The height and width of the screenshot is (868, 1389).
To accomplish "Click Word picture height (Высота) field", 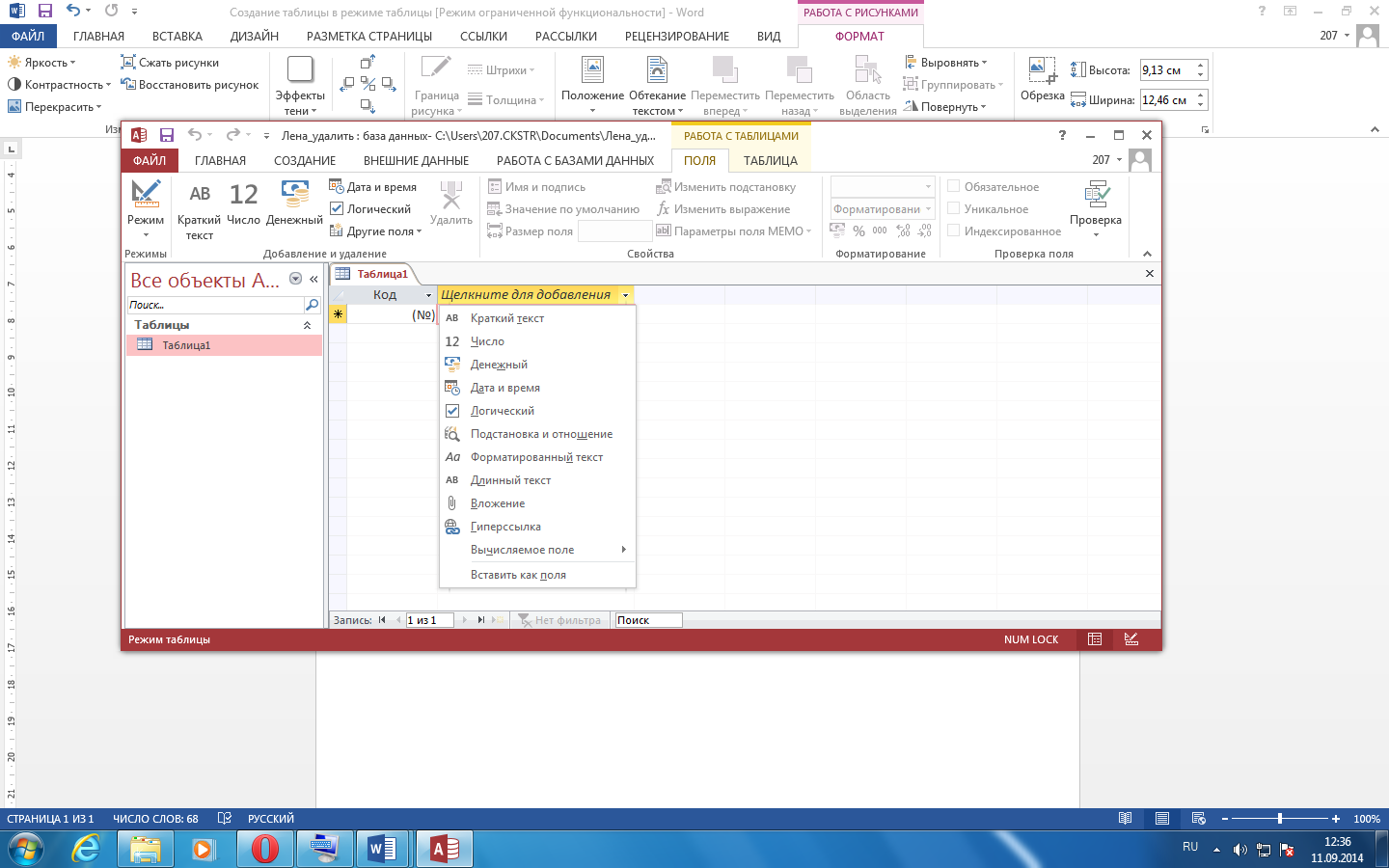I will pos(1167,70).
